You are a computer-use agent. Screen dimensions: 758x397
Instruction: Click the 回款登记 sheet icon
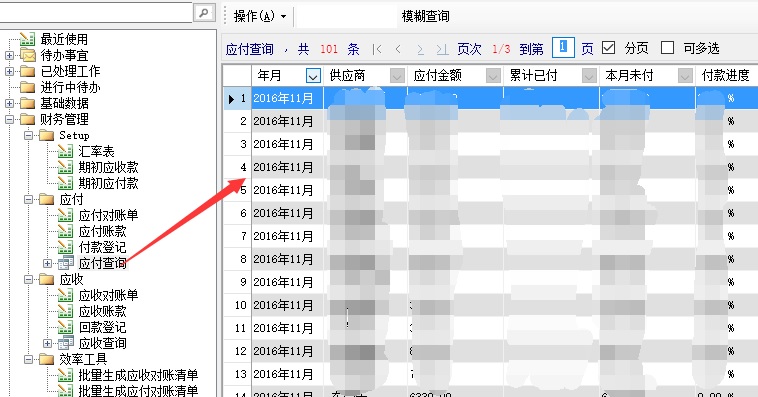66,327
